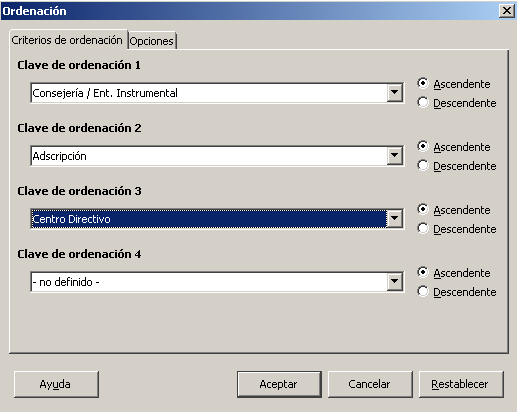Expand the Adscripción dropdown arrow
The height and width of the screenshot is (412, 517).
click(x=395, y=156)
